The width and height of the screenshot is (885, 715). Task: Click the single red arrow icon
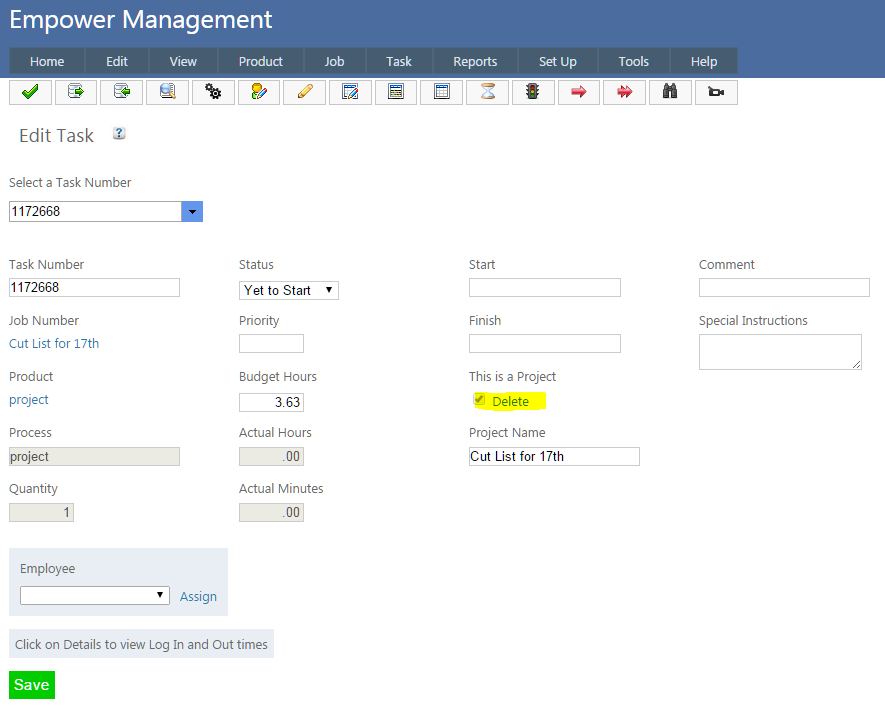(578, 92)
